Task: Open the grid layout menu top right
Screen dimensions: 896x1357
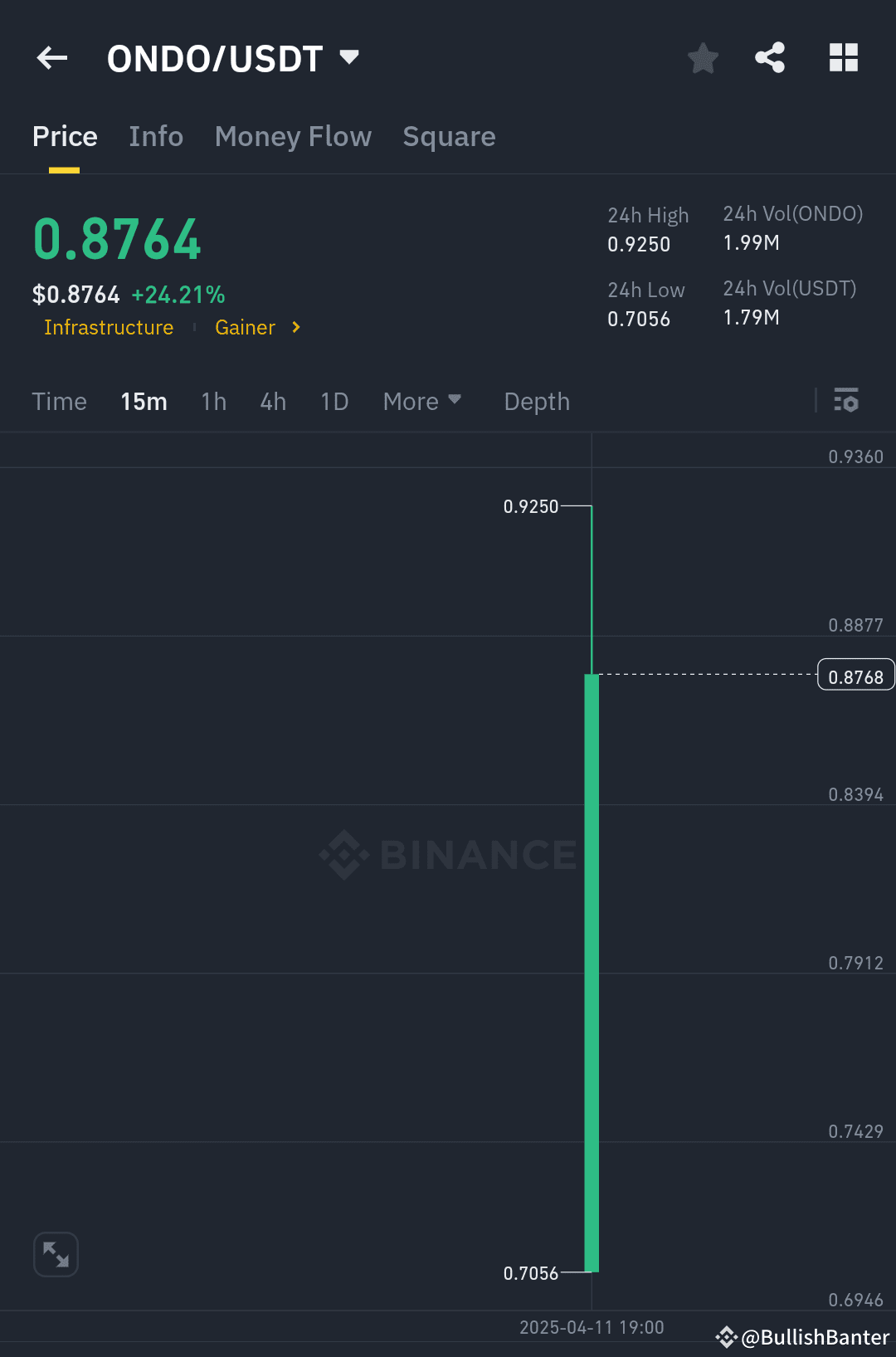Action: (x=844, y=58)
